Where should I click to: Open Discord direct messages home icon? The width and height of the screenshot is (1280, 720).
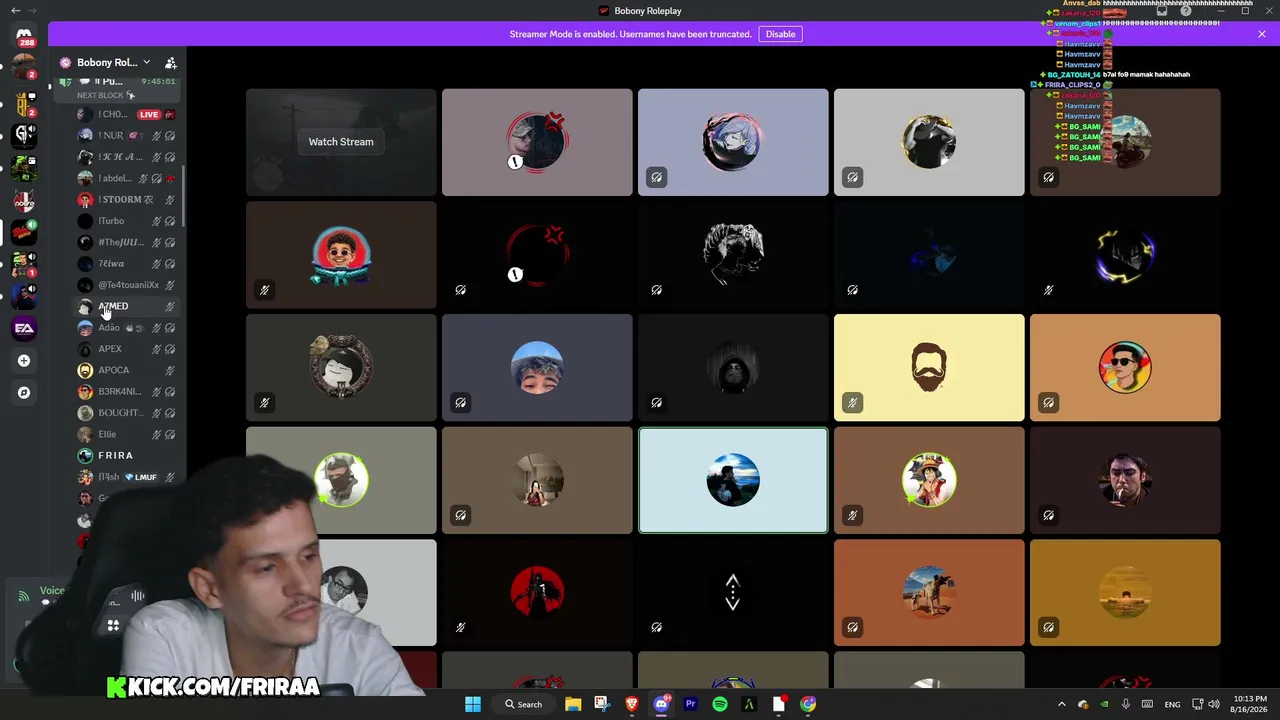coord(24,35)
